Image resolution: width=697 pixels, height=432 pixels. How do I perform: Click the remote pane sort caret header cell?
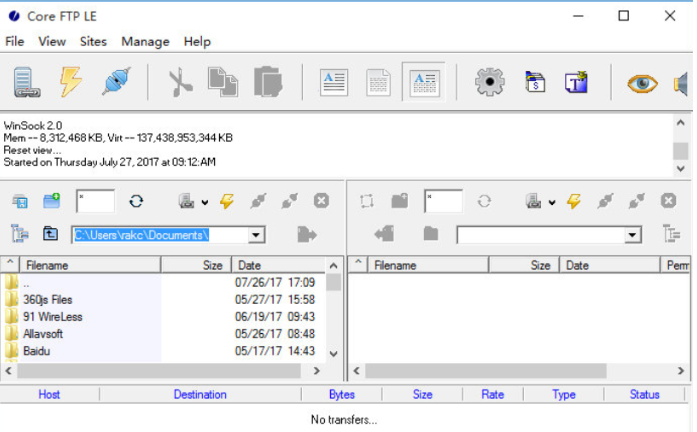coord(358,265)
